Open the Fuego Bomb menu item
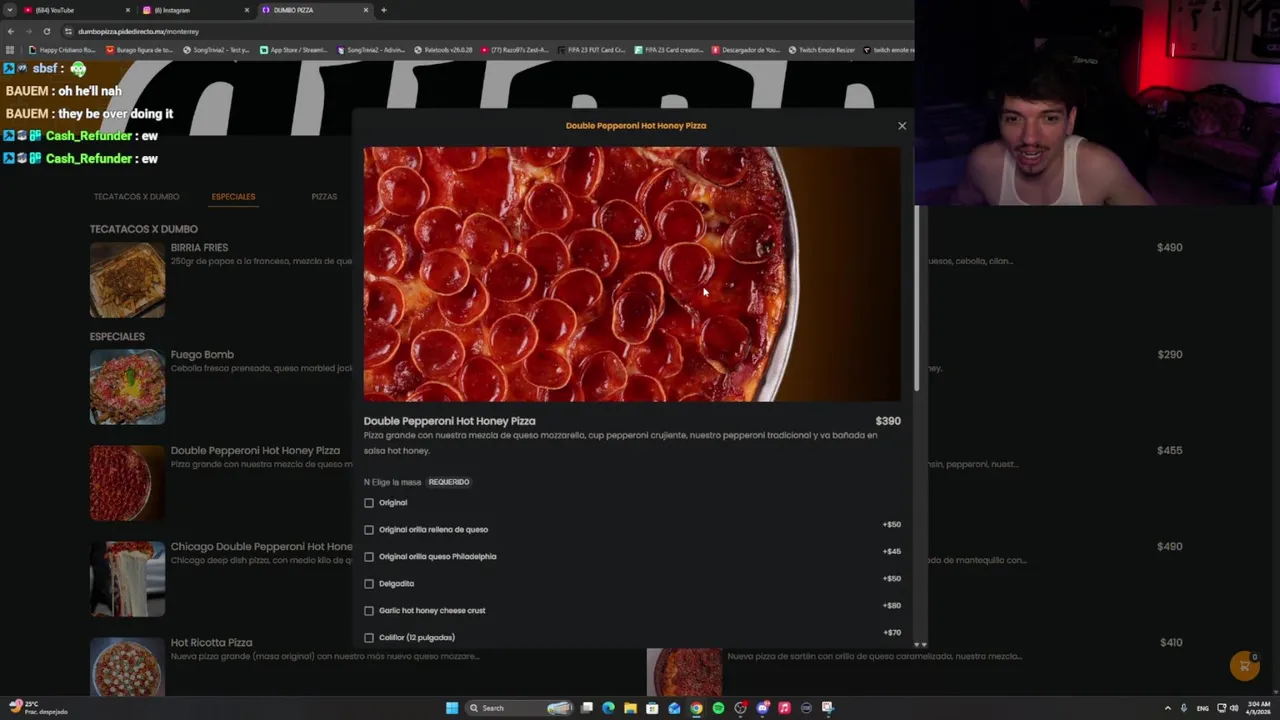The width and height of the screenshot is (1280, 720). pyautogui.click(x=202, y=355)
